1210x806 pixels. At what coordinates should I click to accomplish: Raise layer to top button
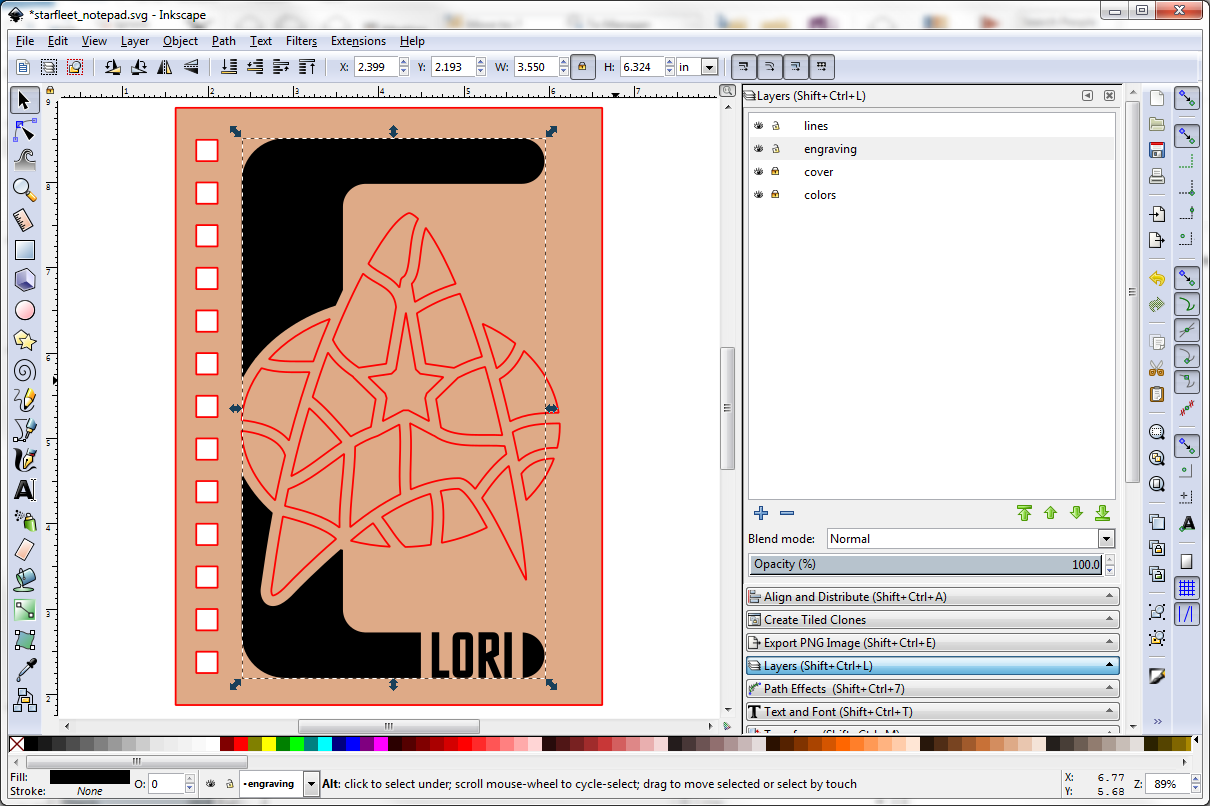[x=1024, y=513]
